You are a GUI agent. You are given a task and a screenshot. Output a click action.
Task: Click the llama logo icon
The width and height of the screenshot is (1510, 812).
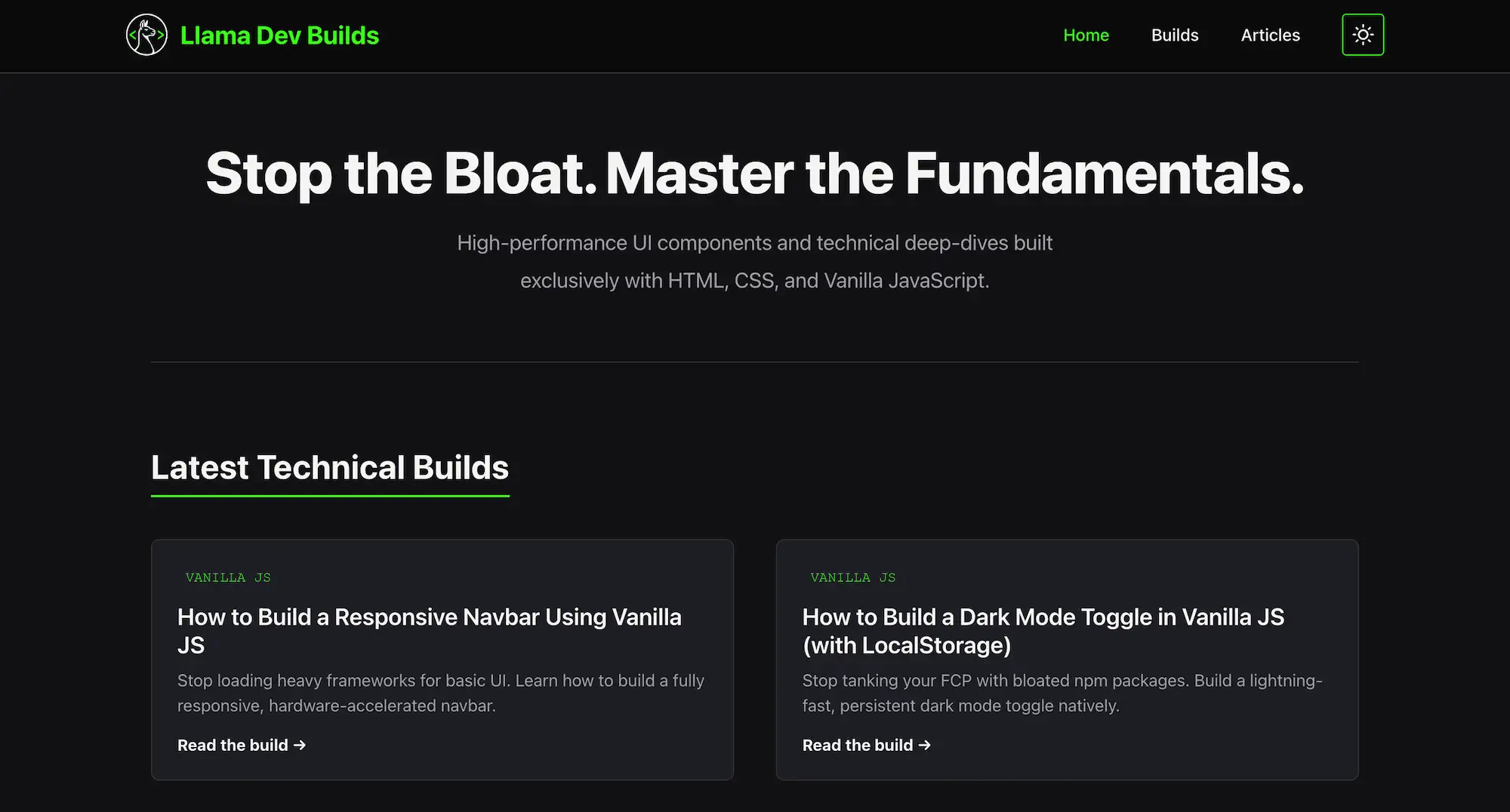(x=146, y=35)
